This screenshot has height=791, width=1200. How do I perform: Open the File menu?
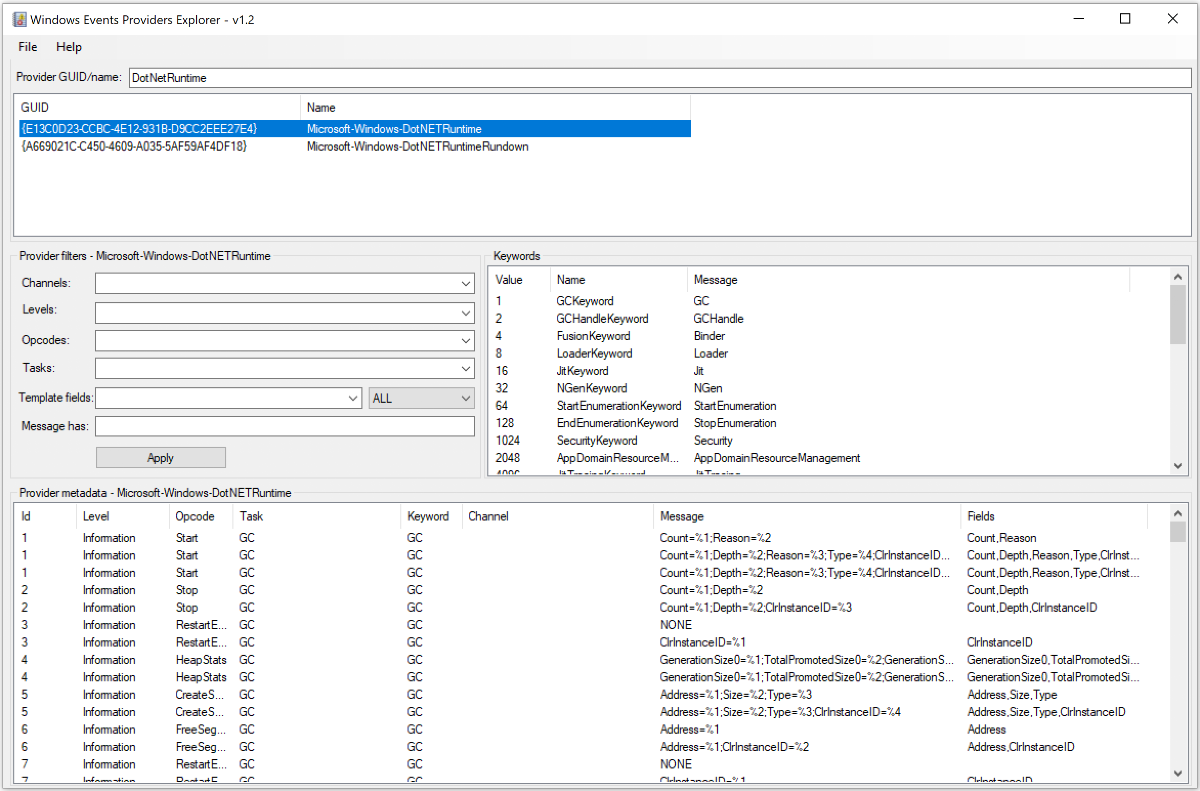tap(28, 47)
